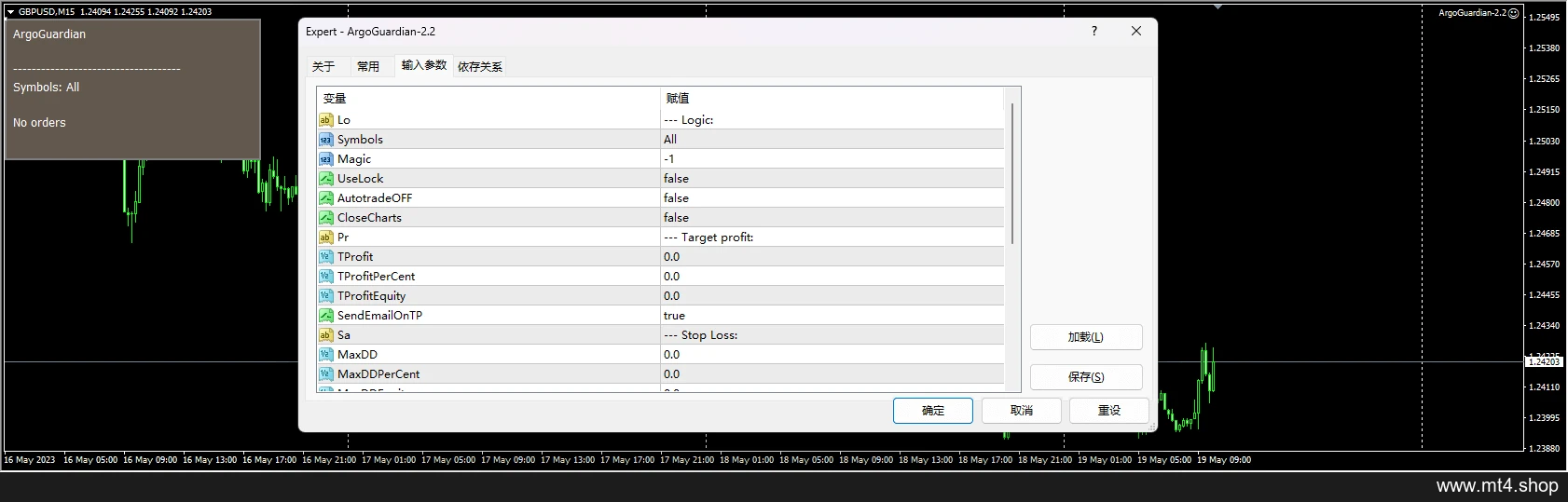Click the integer icon beside Magic
1568x502 pixels.
(325, 159)
